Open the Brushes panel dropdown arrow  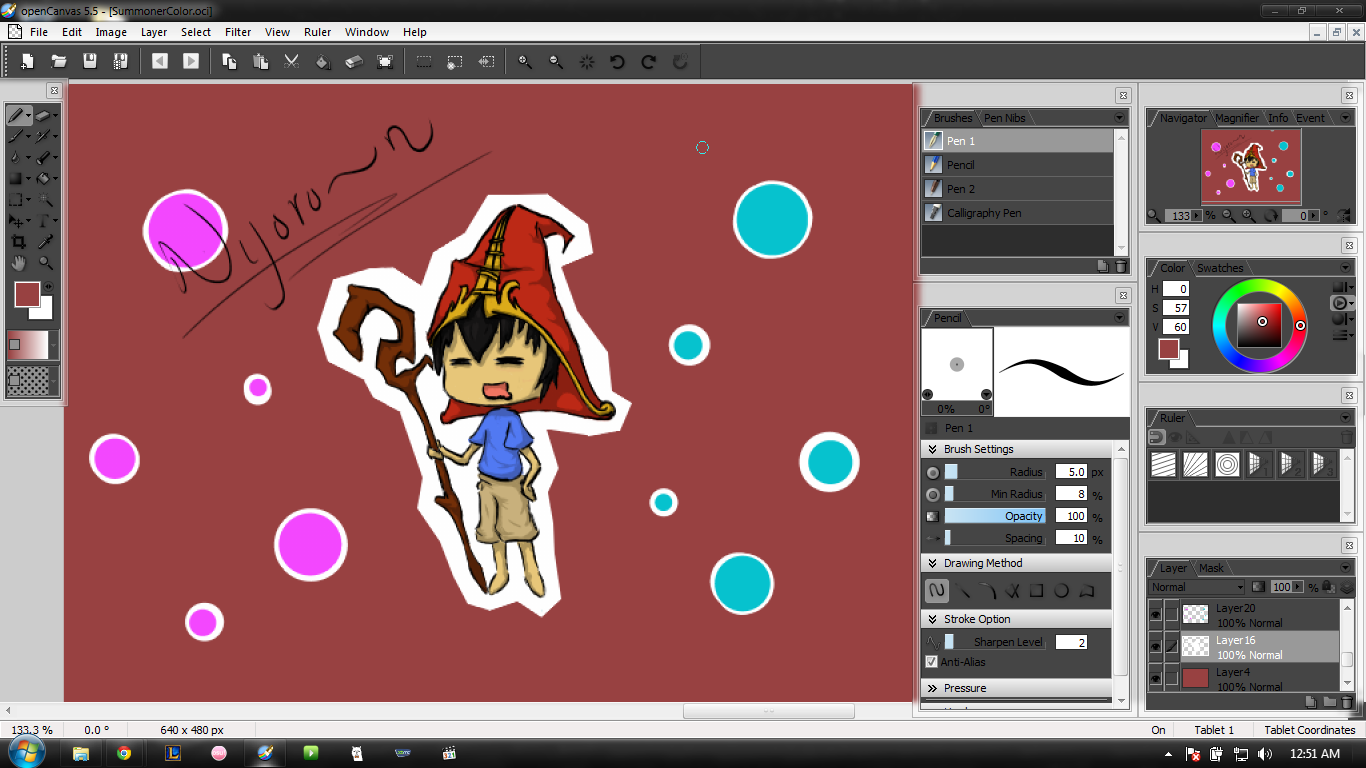[x=1118, y=117]
